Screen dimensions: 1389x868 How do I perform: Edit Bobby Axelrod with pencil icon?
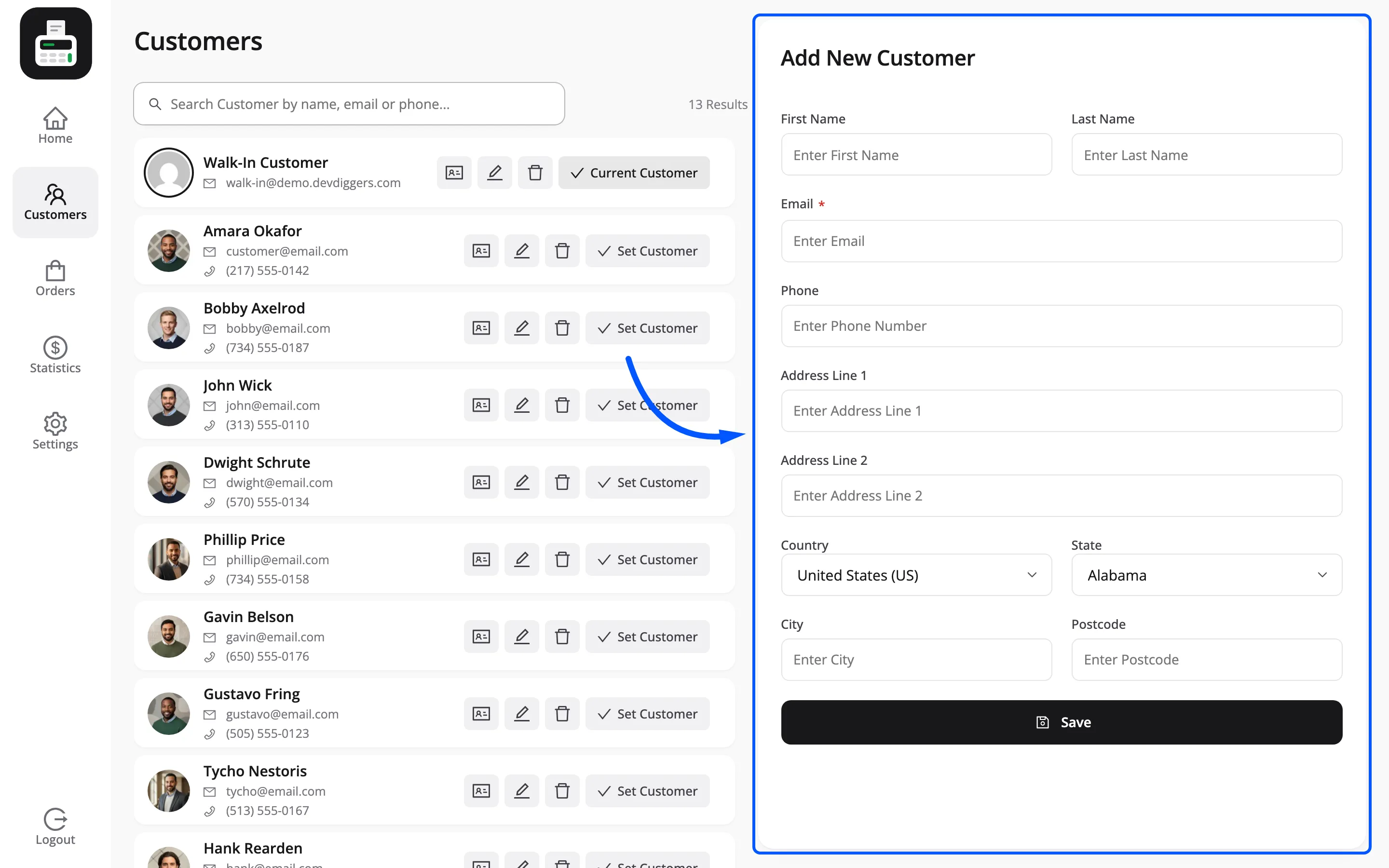pos(522,328)
